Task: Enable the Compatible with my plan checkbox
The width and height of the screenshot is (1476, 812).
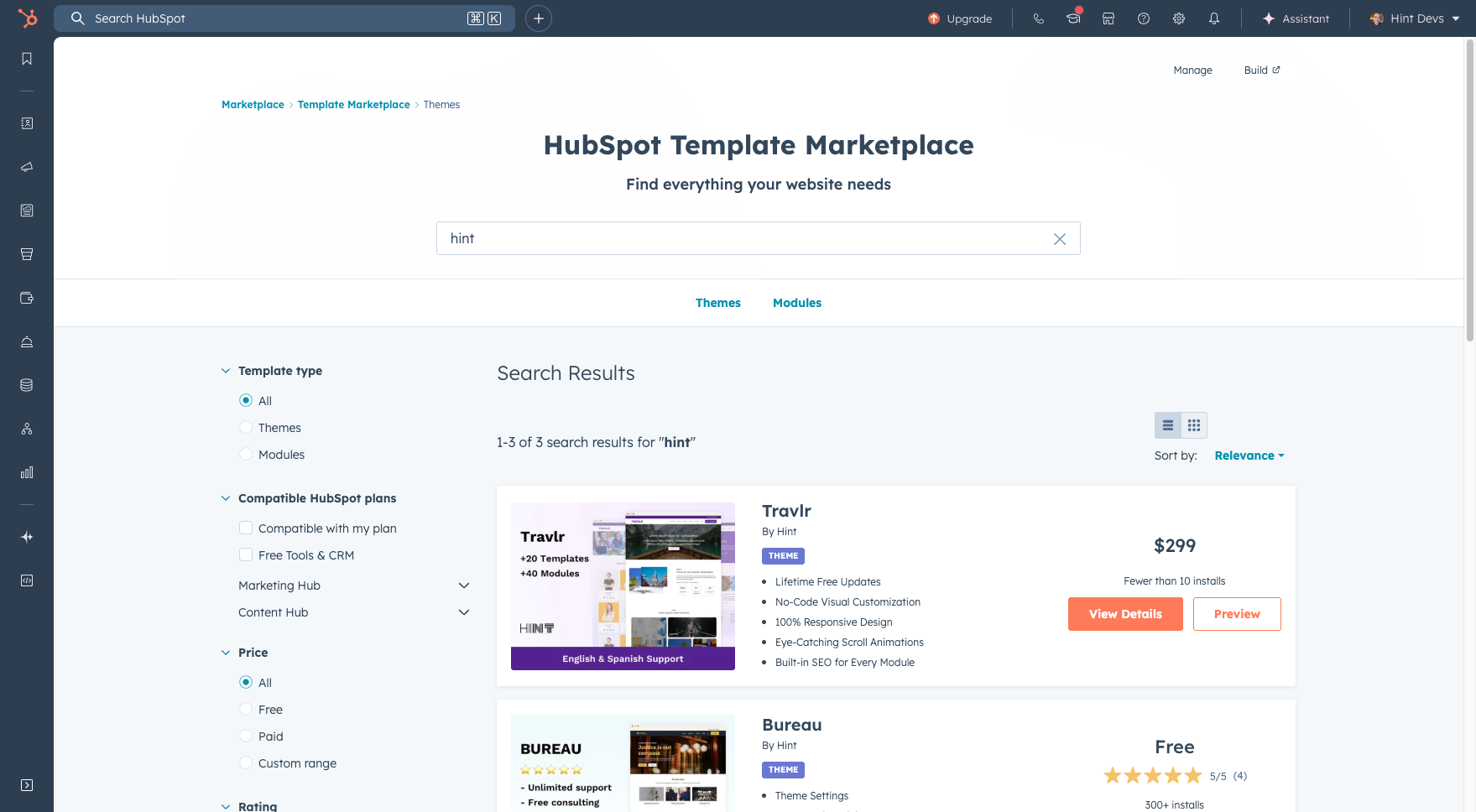Action: (246, 528)
